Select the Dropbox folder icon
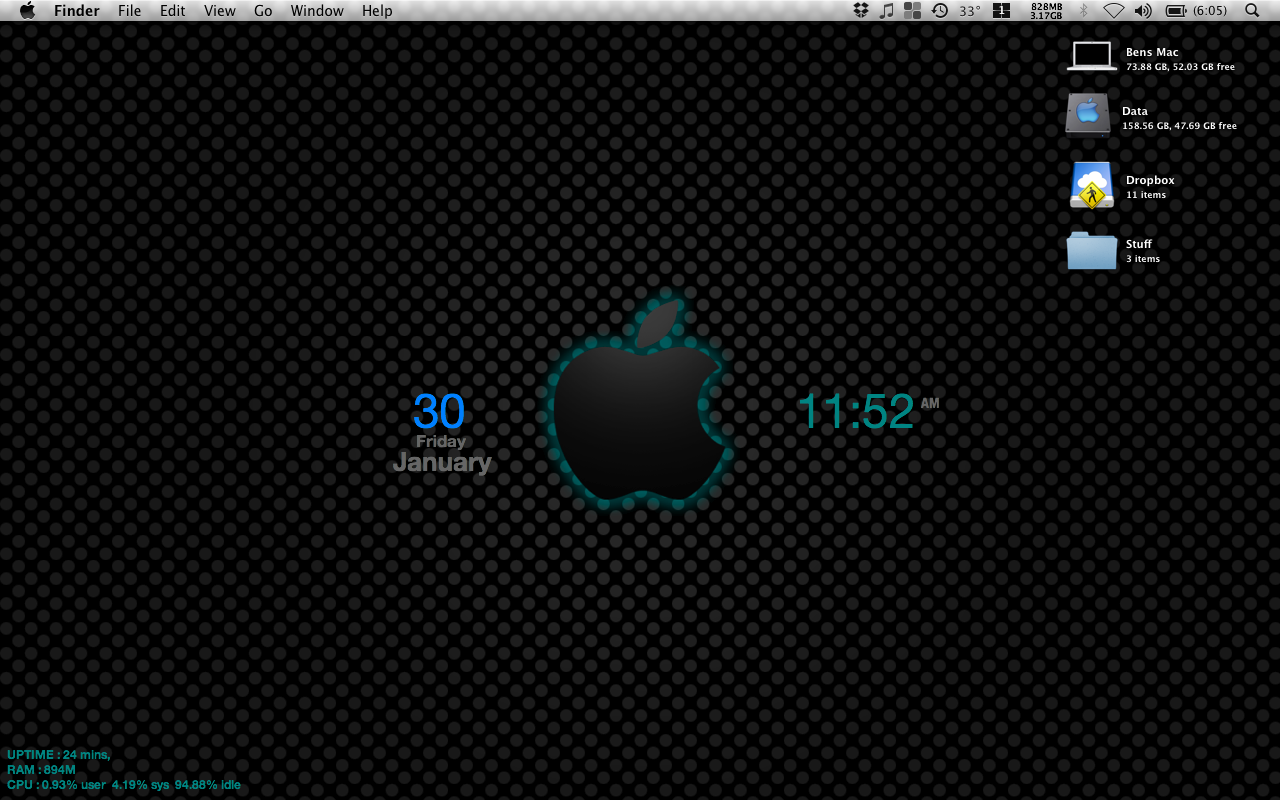The image size is (1280, 800). tap(1091, 185)
